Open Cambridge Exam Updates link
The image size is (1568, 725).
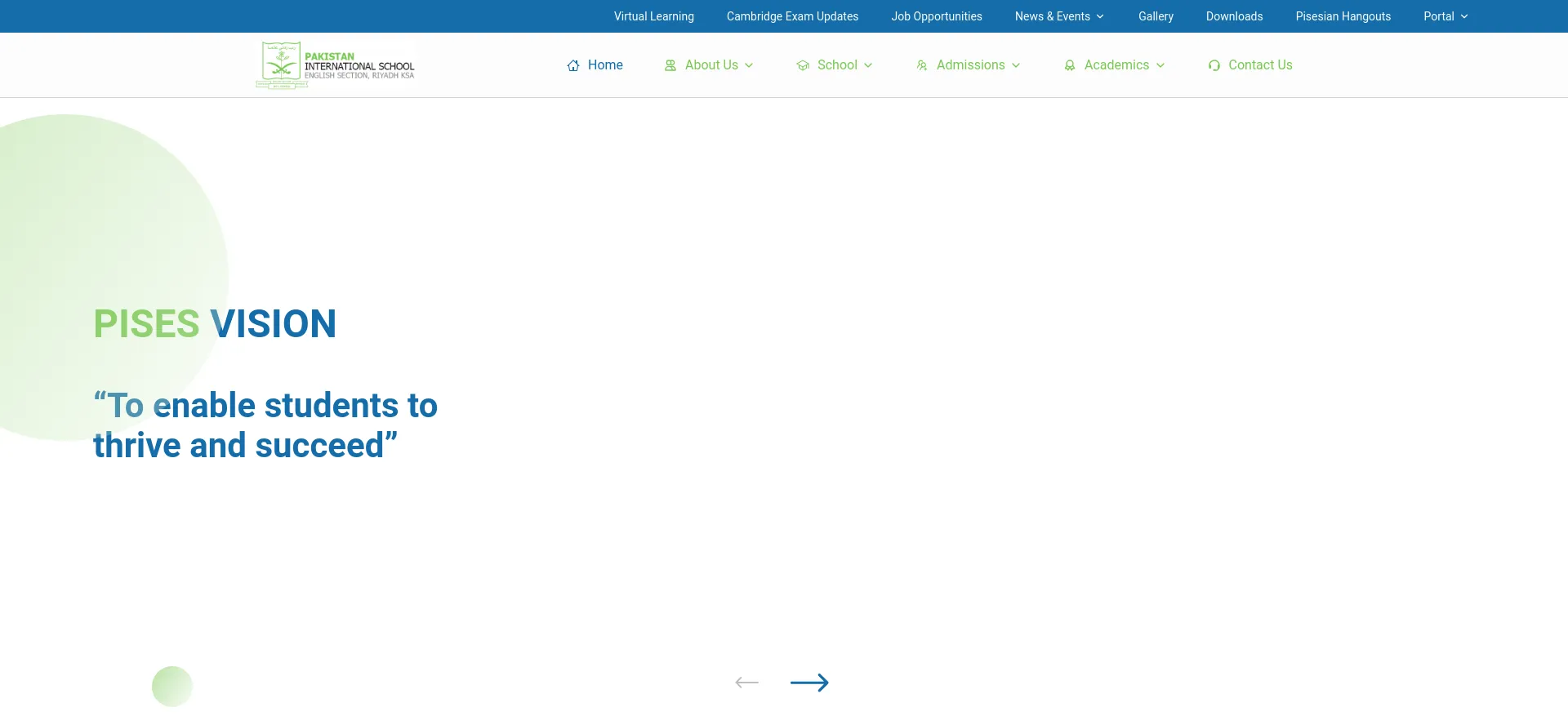coord(792,16)
